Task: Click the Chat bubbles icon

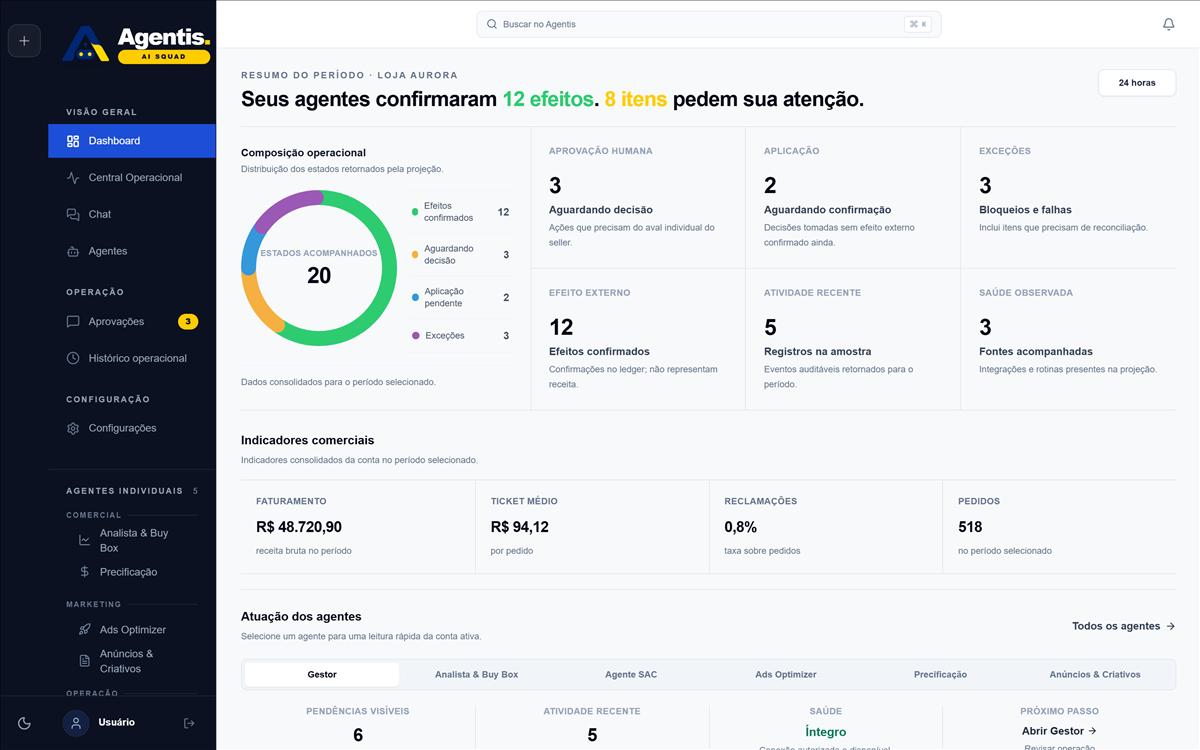Action: pyautogui.click(x=73, y=215)
